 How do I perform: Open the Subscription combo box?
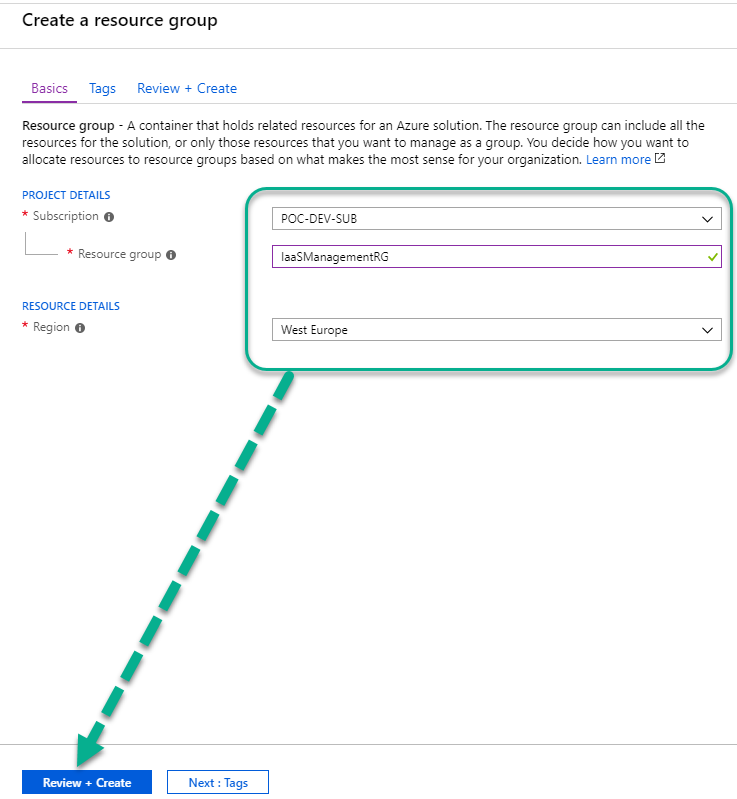tap(497, 219)
